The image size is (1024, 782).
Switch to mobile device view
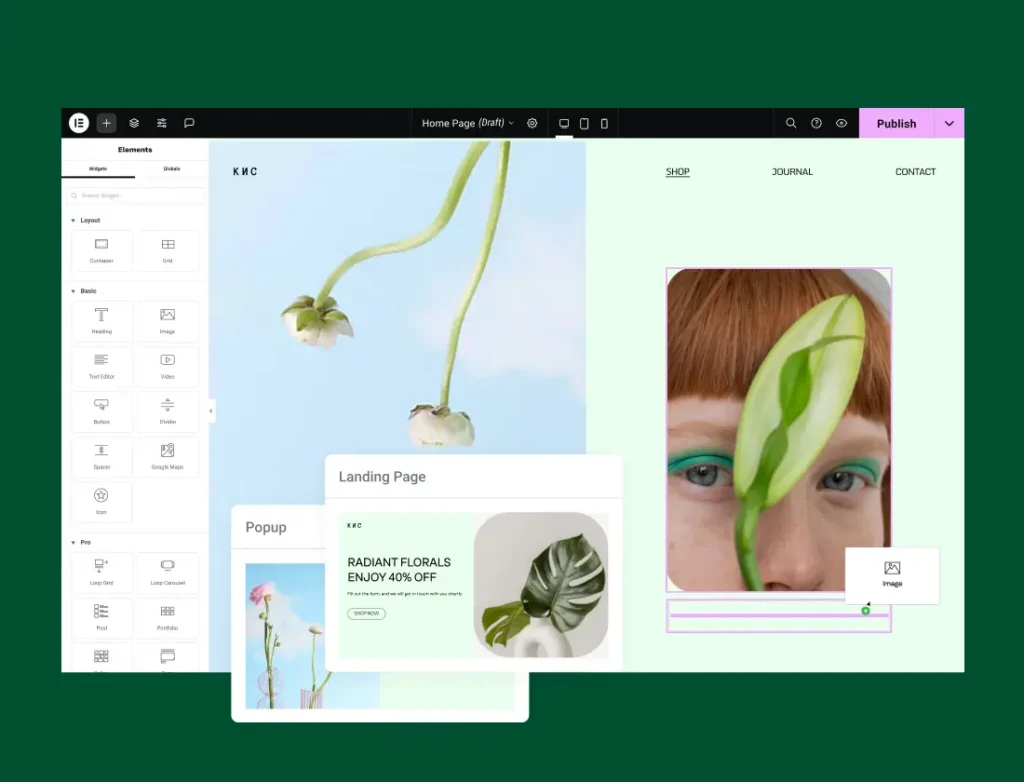click(604, 123)
